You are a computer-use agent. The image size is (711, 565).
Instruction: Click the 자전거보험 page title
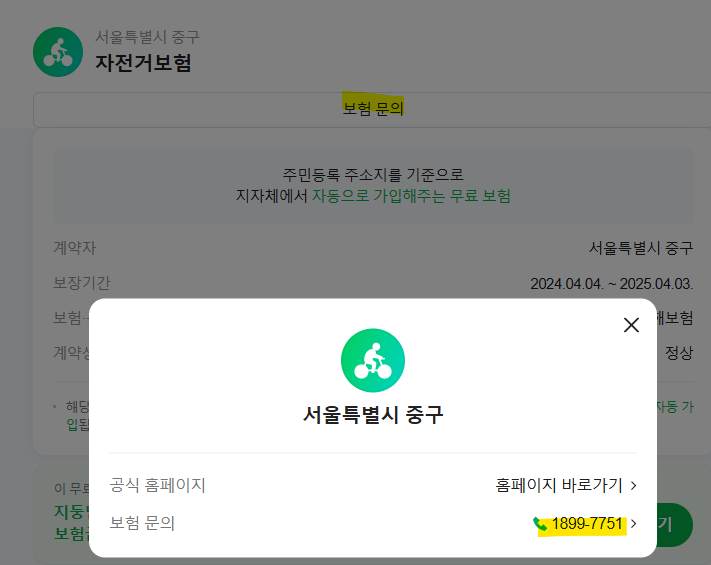pos(143,63)
